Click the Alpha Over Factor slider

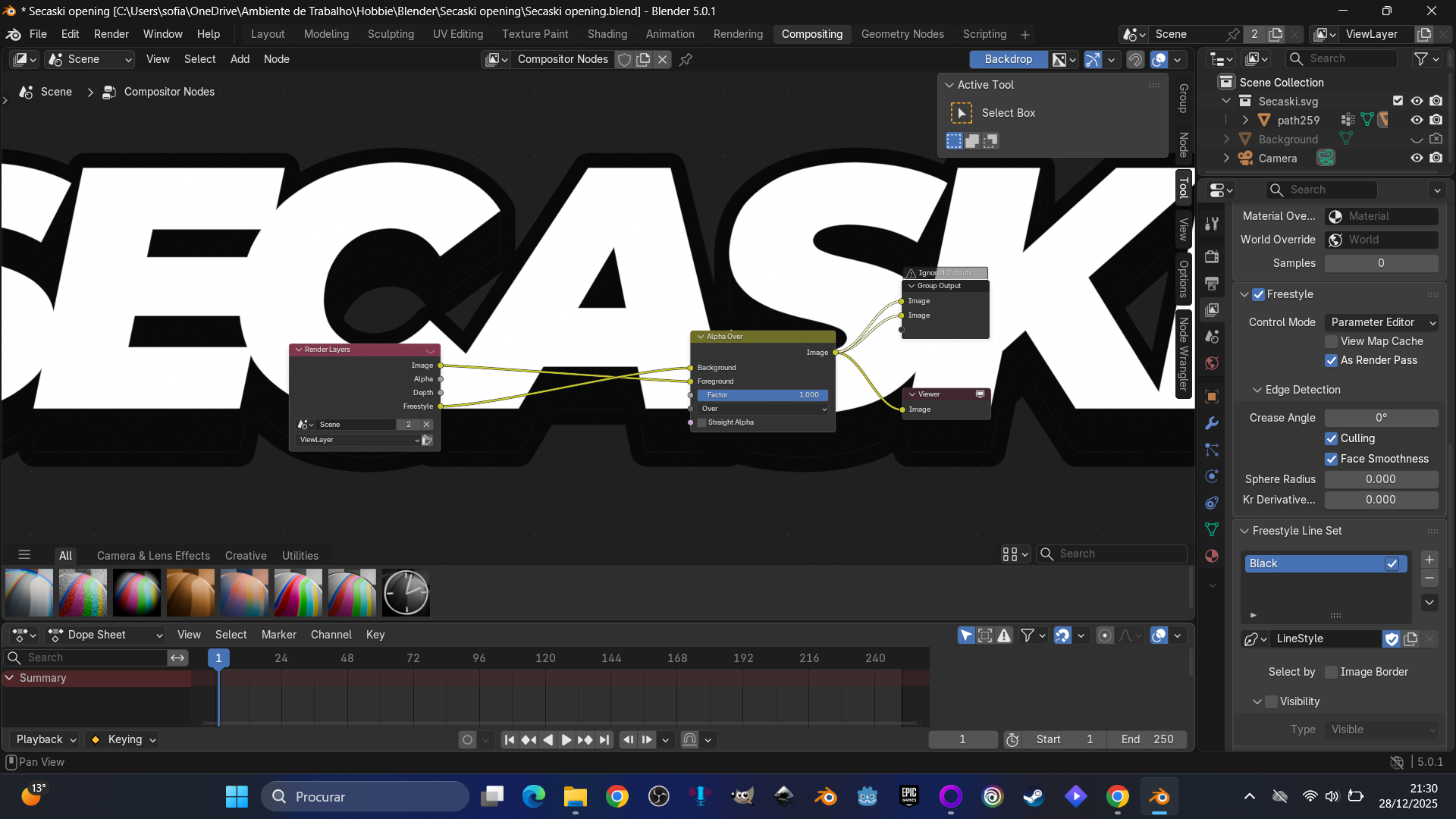(x=762, y=395)
